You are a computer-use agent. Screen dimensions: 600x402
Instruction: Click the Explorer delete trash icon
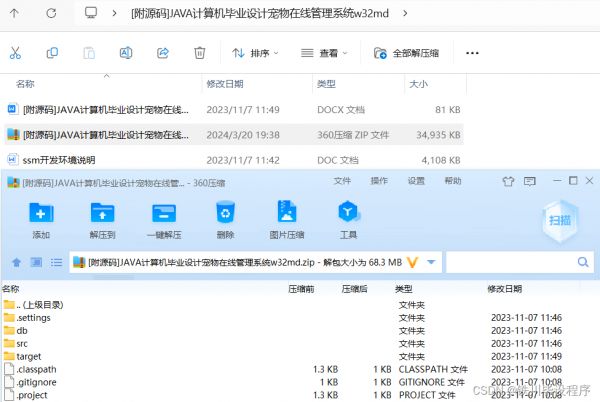[200, 53]
